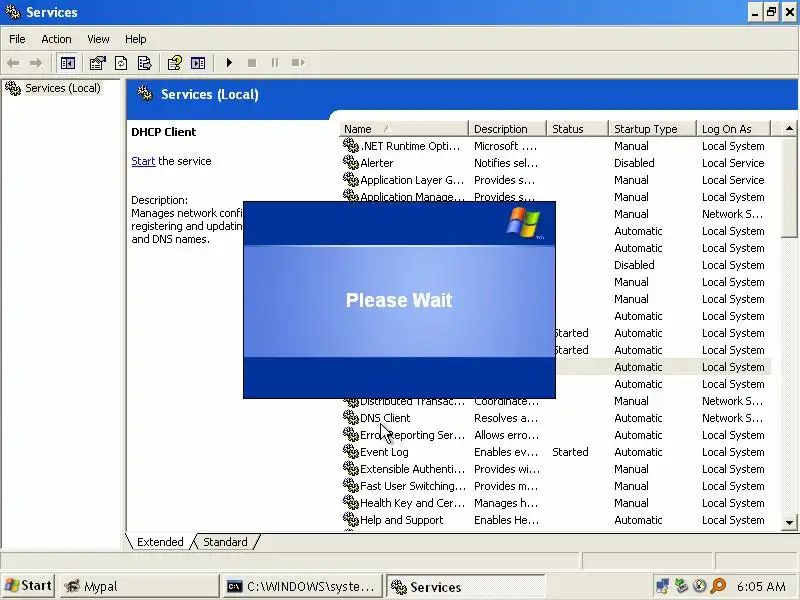Click 'Enables He...' description cell

(506, 520)
